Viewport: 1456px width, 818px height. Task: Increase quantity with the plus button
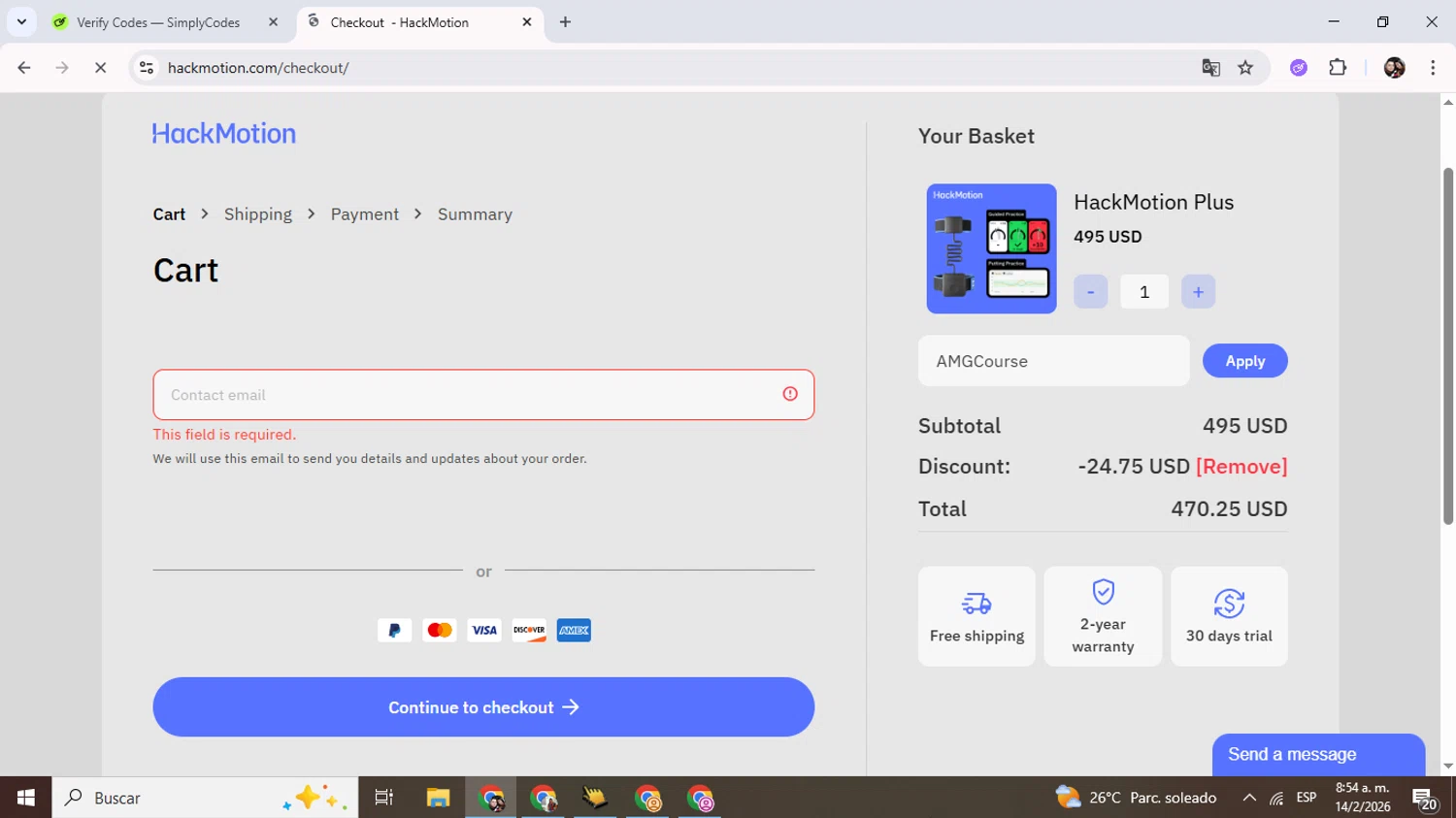tap(1198, 292)
